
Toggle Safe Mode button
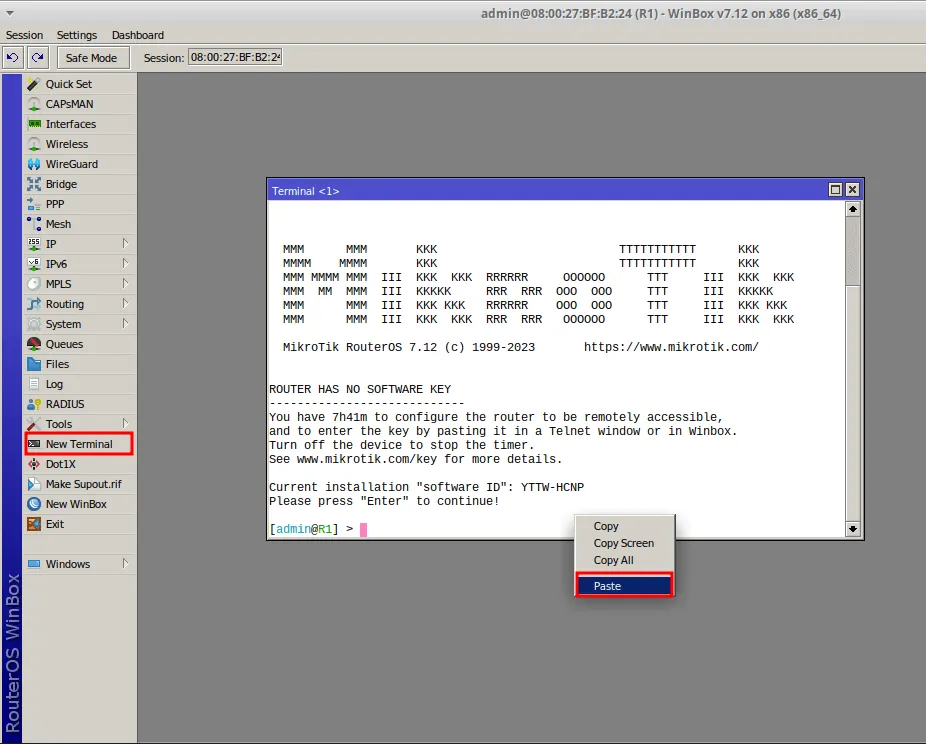click(x=92, y=58)
